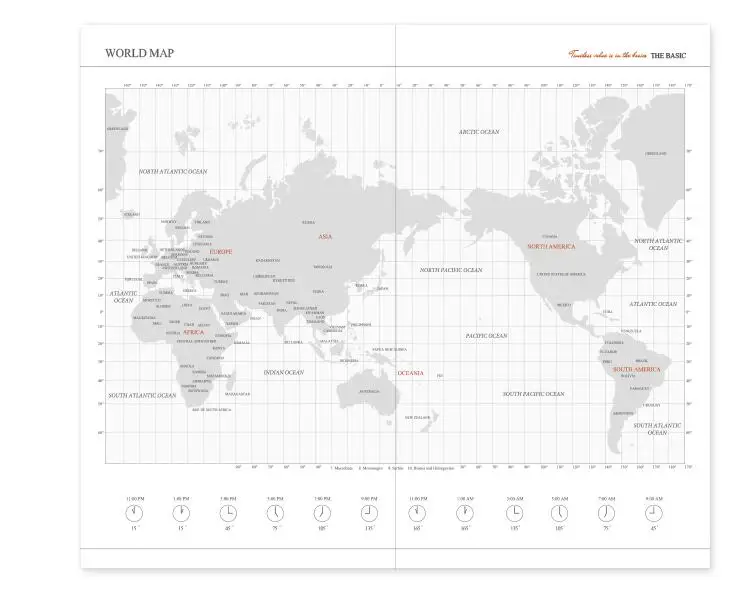747x589 pixels.
Task: Click the PACIFIC OCEAN label near the equator
Action: click(x=486, y=336)
